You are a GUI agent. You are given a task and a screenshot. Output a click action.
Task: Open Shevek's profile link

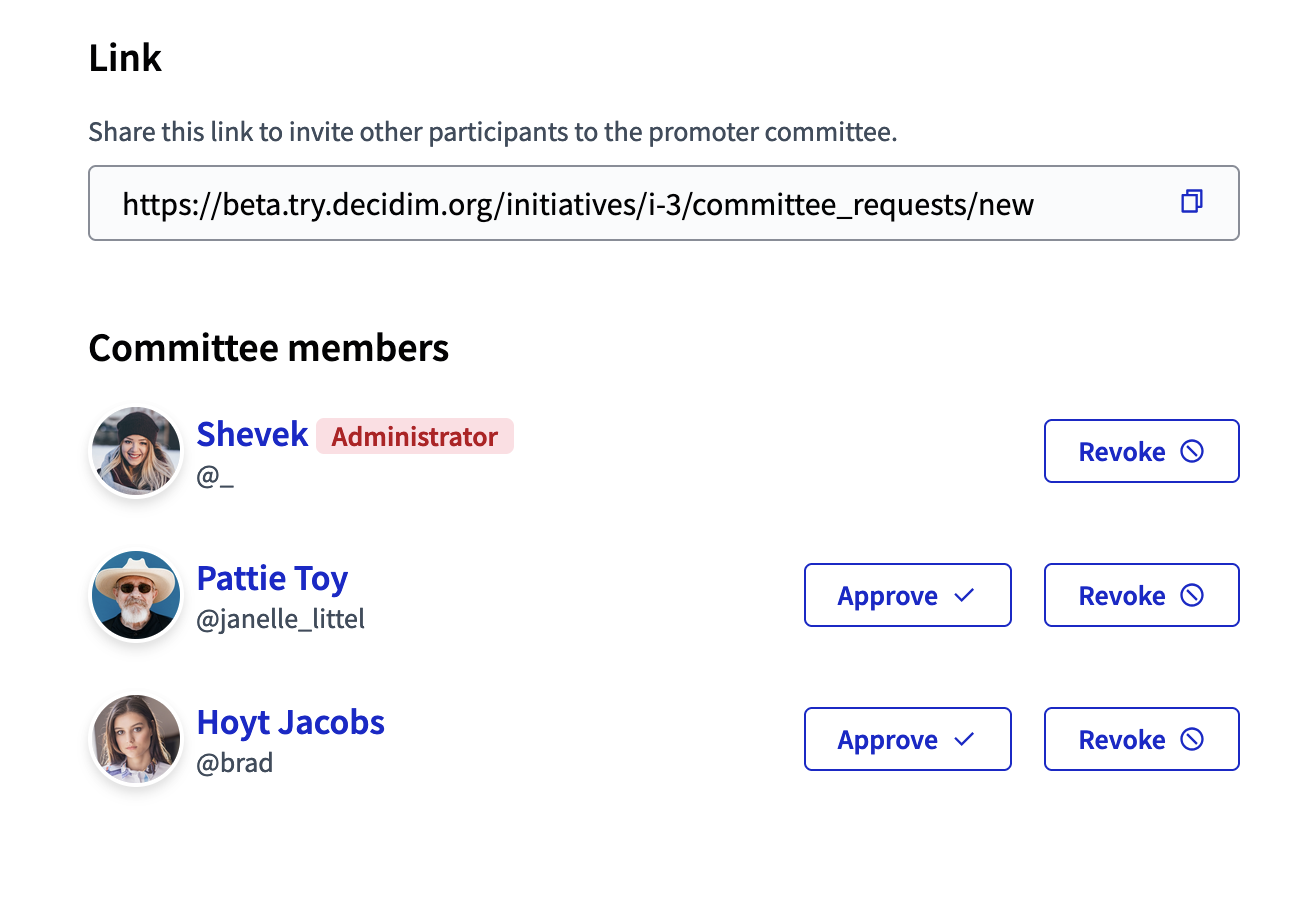(x=252, y=434)
